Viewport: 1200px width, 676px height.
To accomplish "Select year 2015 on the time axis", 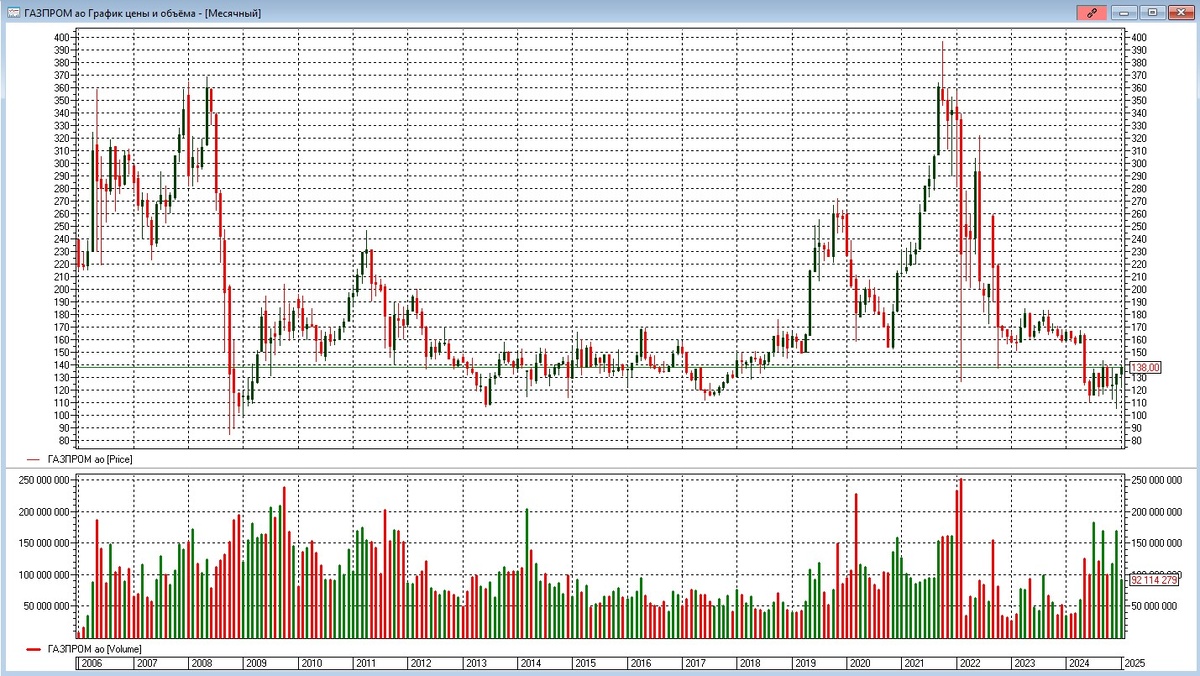I will click(x=585, y=663).
